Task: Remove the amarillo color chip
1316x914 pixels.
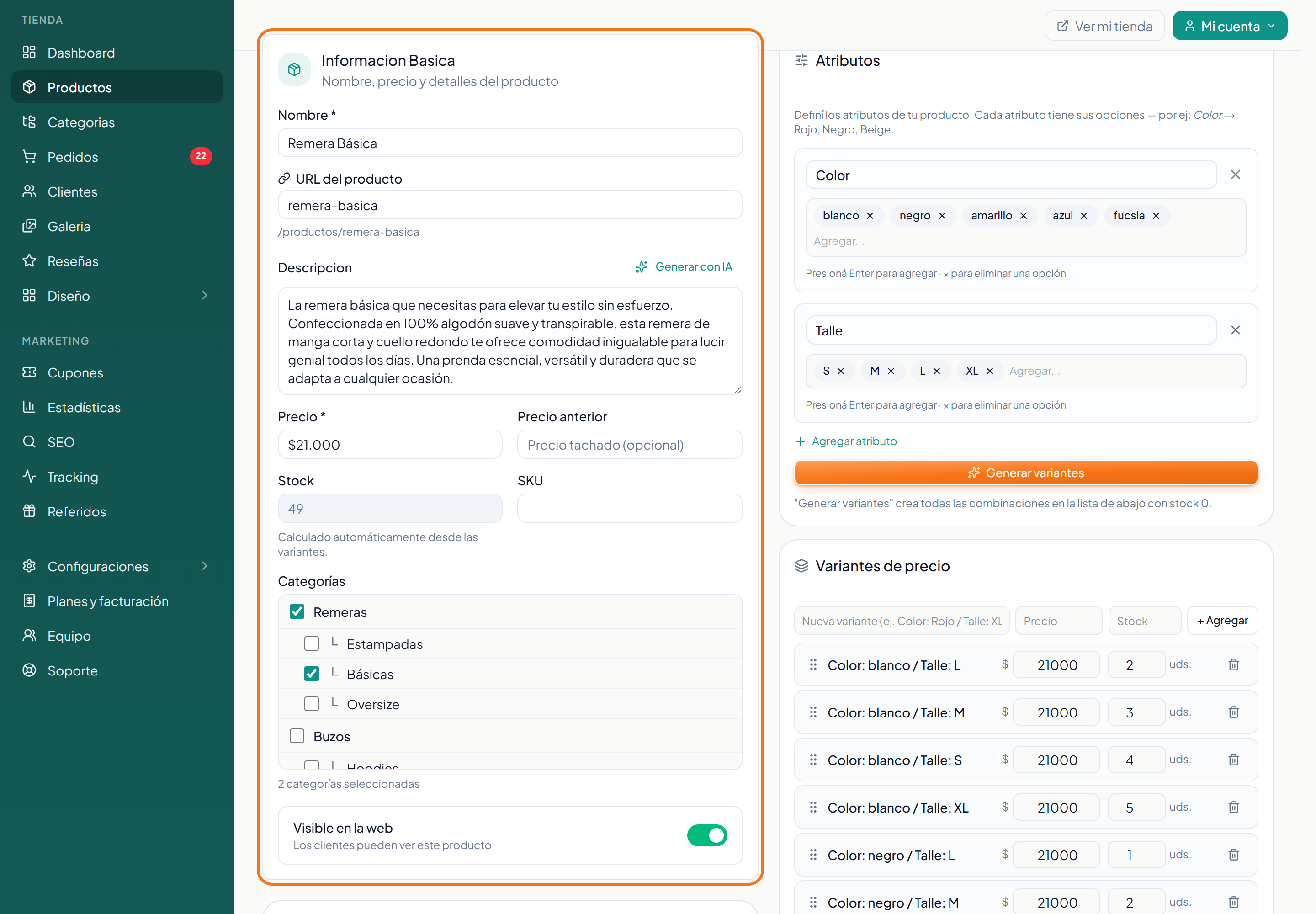Action: (1024, 216)
